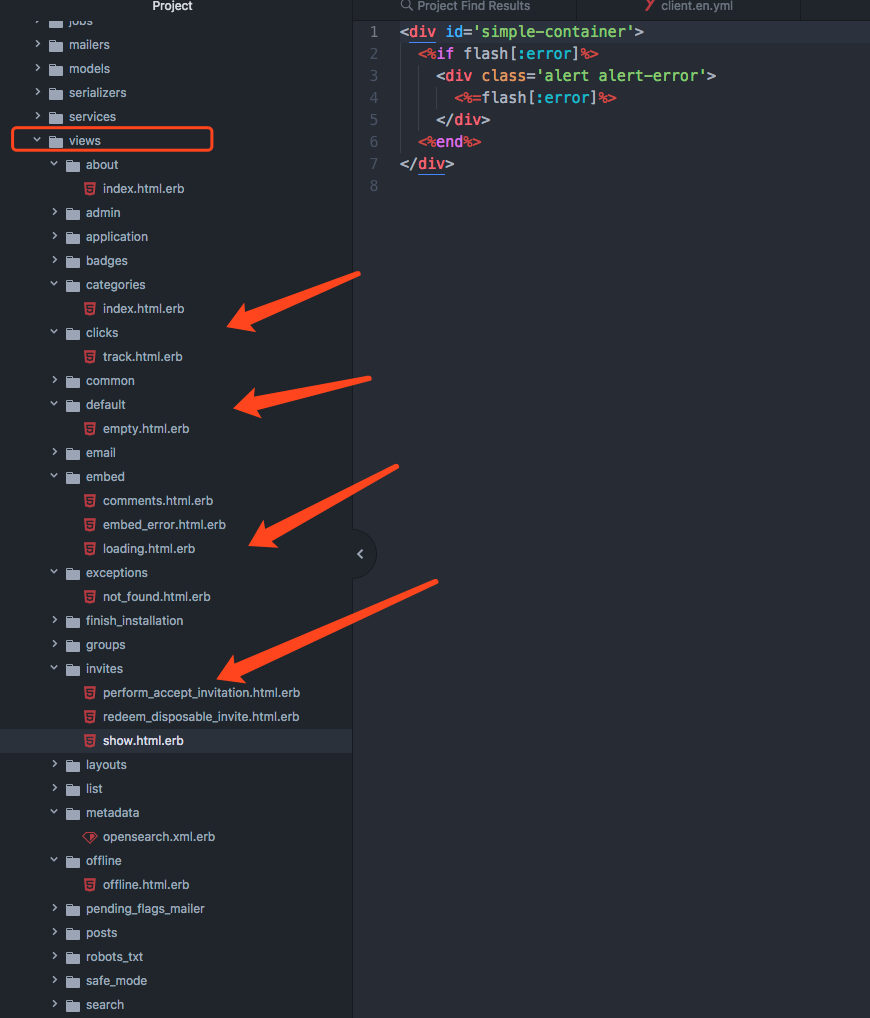Viewport: 870px width, 1018px height.
Task: Click HTML5 icon next to track.html.erb
Action: click(x=90, y=357)
